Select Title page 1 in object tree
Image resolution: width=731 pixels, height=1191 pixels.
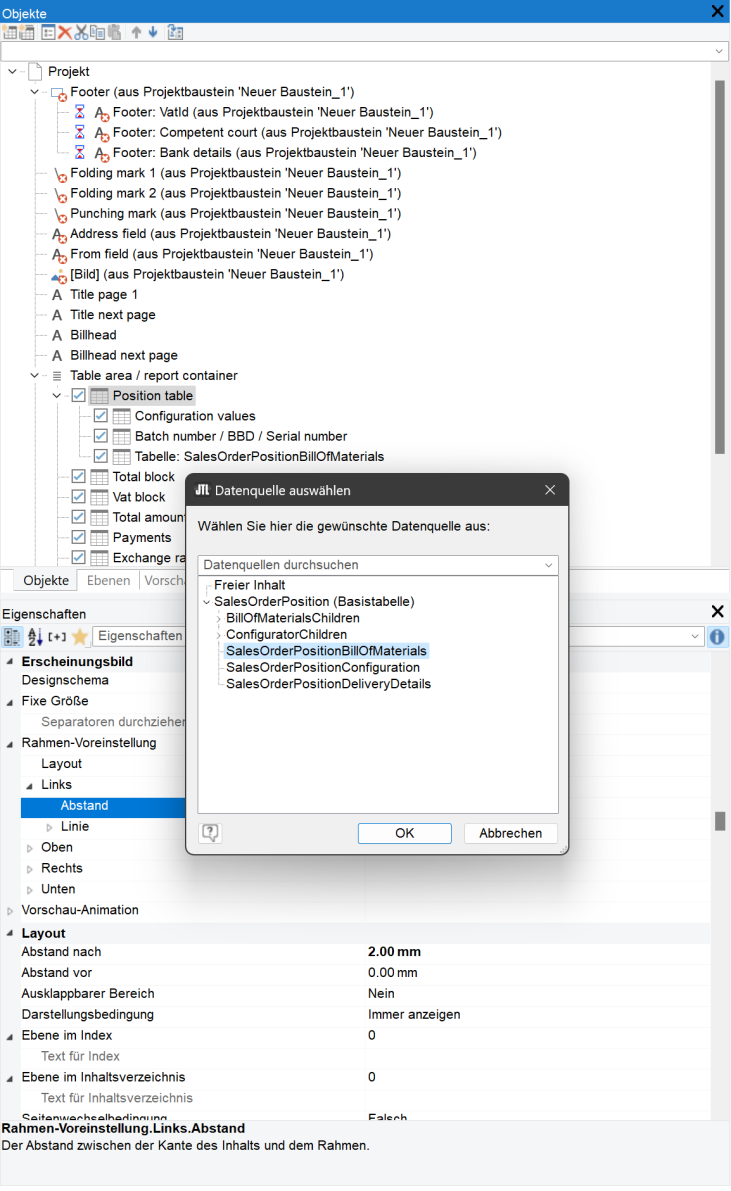[104, 295]
